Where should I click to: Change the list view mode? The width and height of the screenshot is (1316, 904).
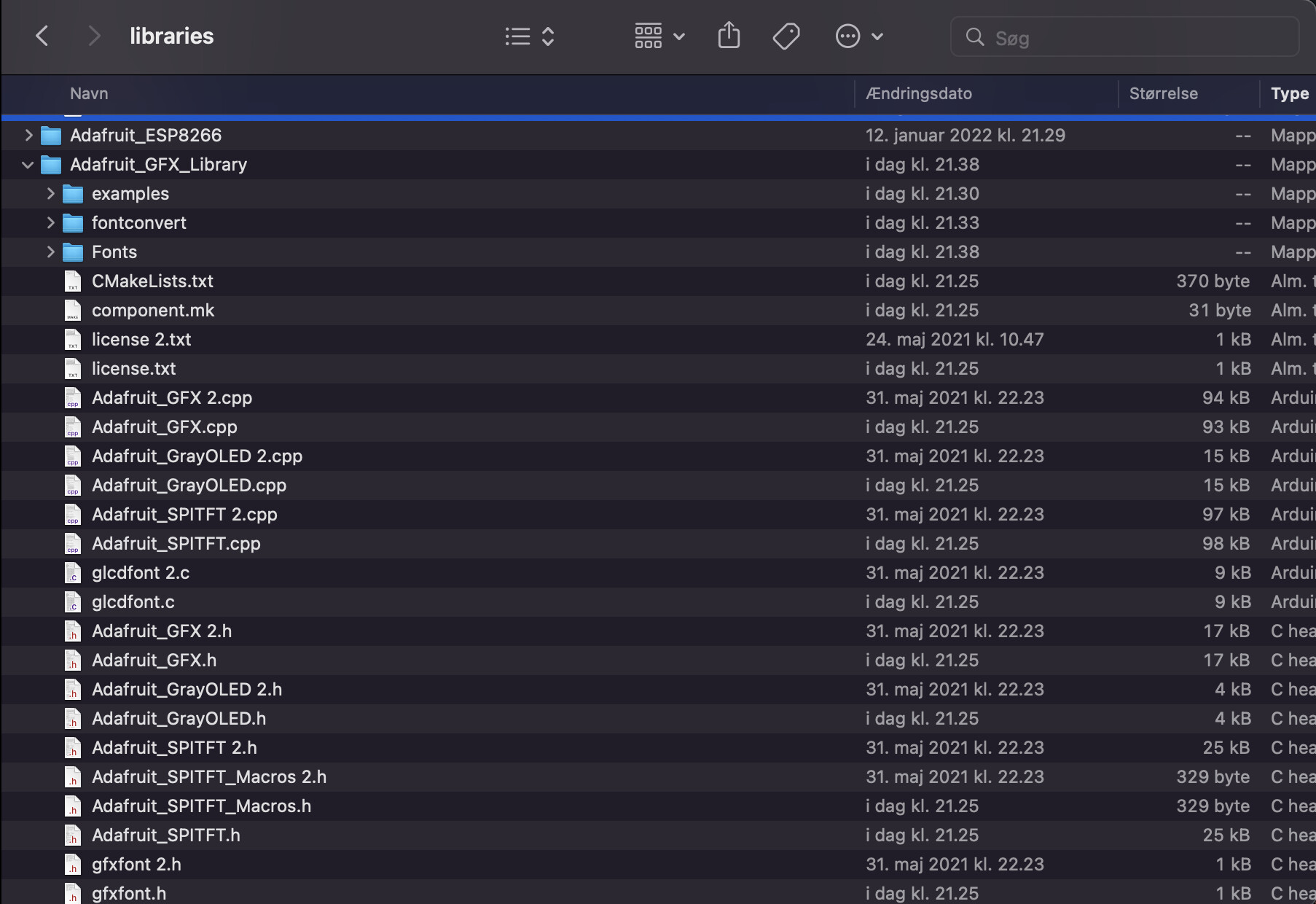[530, 36]
